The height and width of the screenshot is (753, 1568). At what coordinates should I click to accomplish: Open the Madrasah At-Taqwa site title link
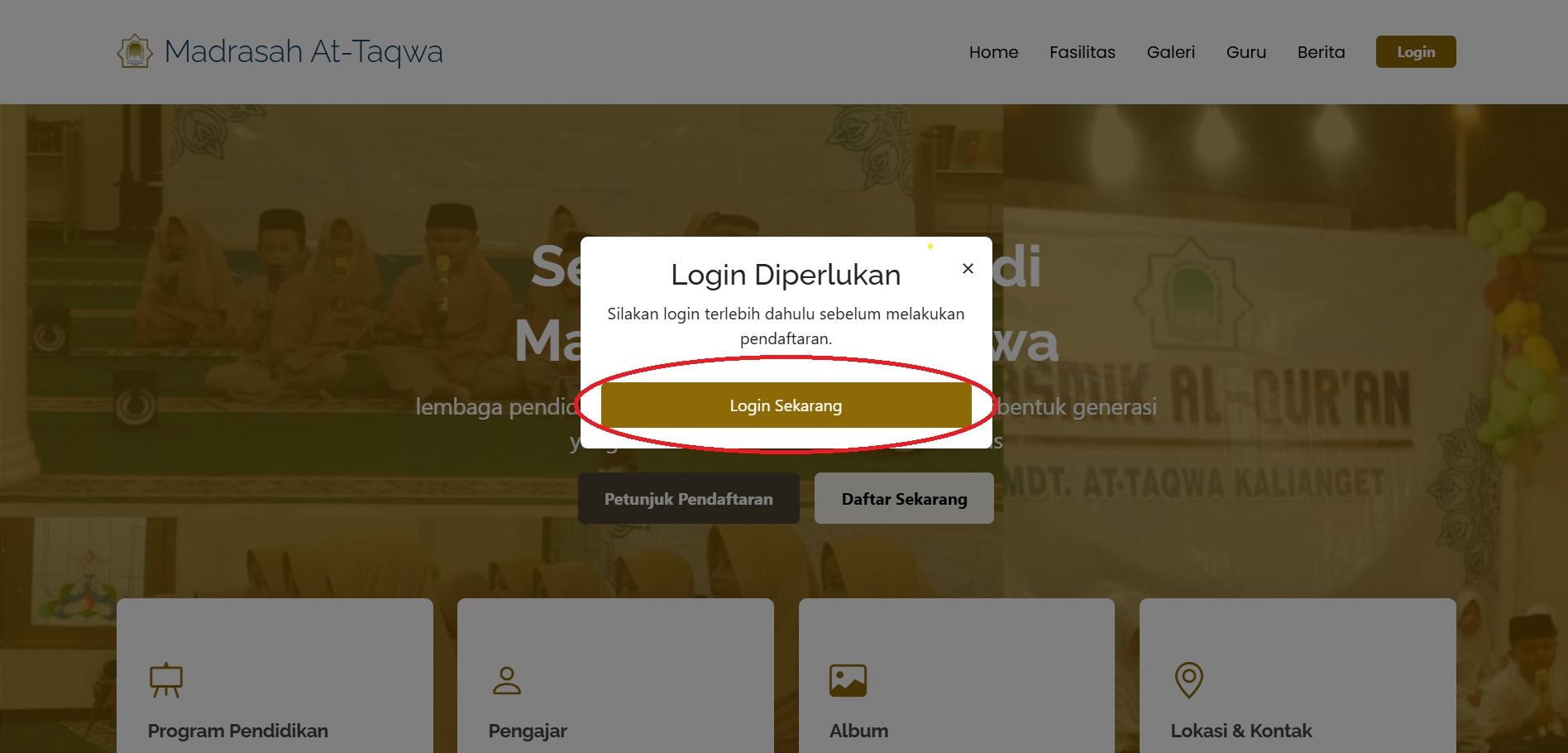pyautogui.click(x=304, y=51)
